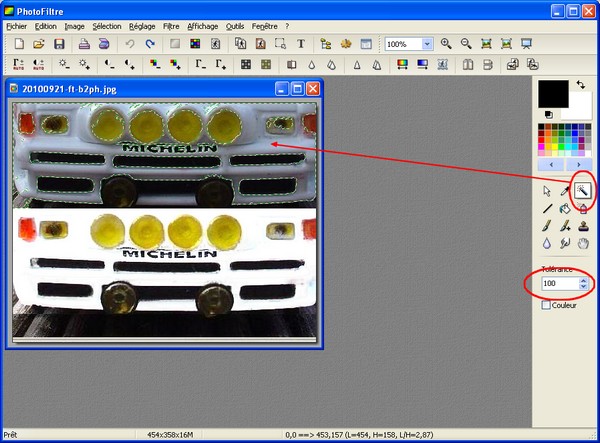Image resolution: width=600 pixels, height=443 pixels.
Task: Increase Tolérance with up arrow
Action: click(x=583, y=280)
